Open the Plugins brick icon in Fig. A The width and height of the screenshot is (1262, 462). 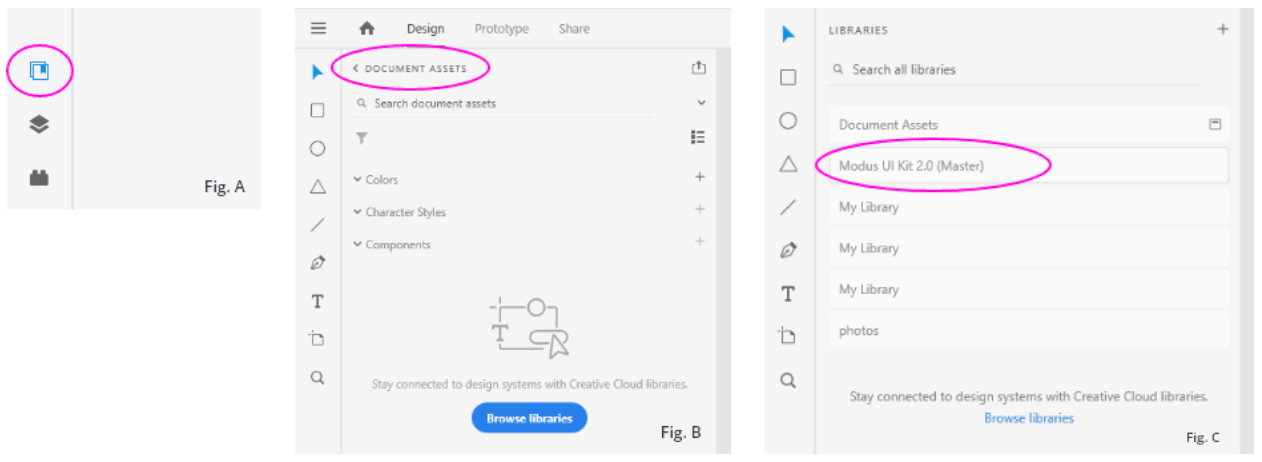pos(39,177)
